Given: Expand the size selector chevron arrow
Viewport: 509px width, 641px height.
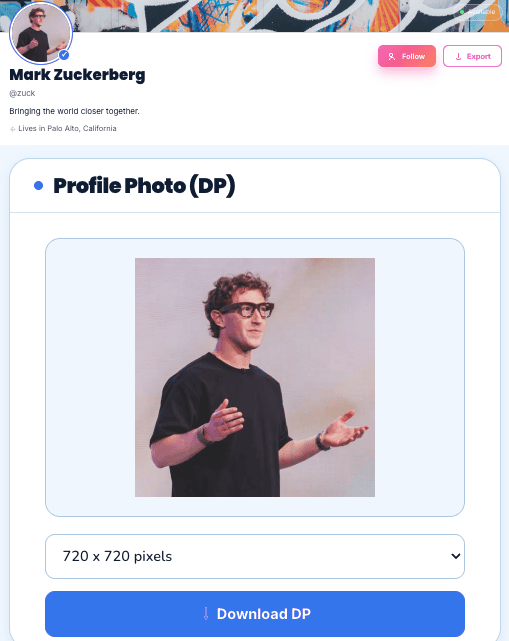Looking at the screenshot, I should pyautogui.click(x=455, y=556).
